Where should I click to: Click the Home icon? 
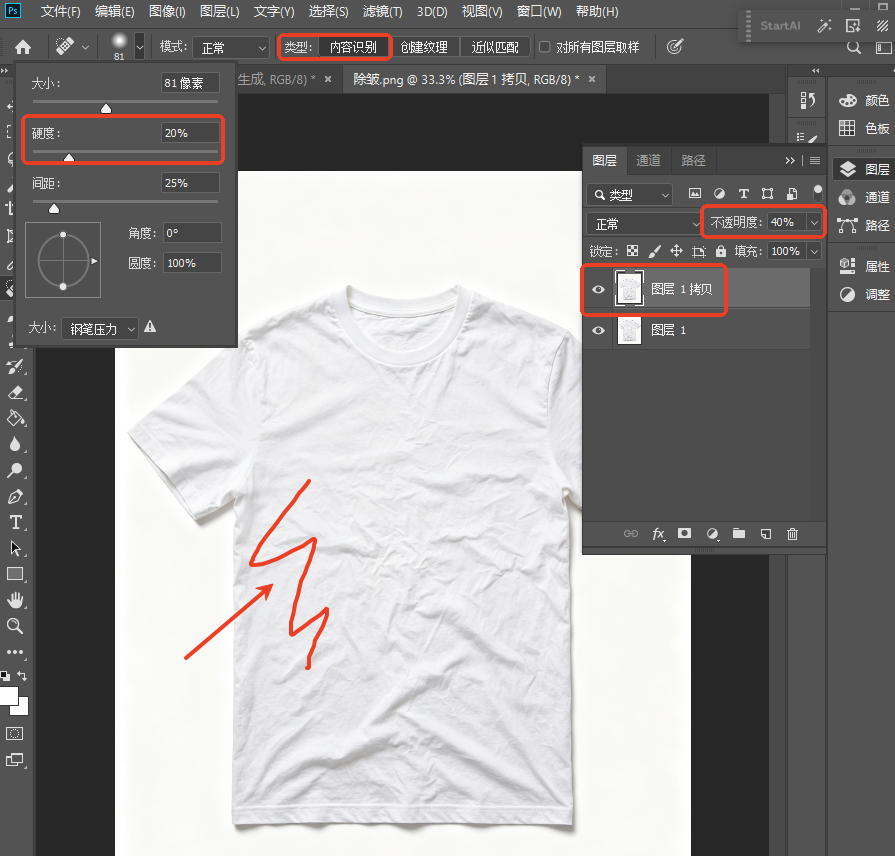23,47
